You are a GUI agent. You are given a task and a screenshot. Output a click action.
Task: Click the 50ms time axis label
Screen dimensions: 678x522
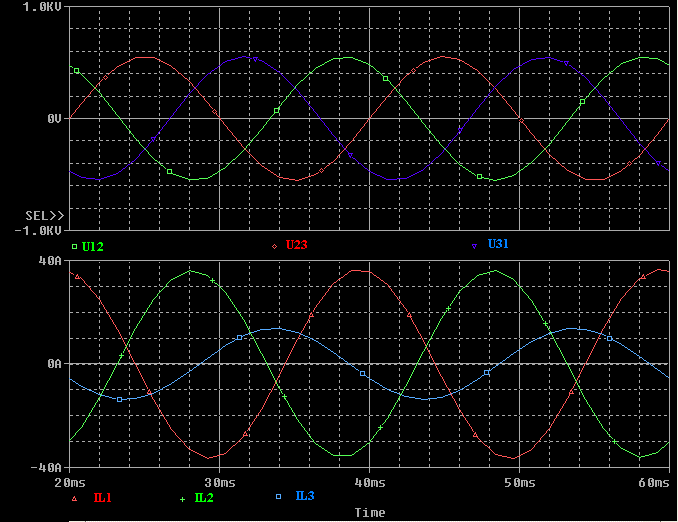(x=520, y=483)
